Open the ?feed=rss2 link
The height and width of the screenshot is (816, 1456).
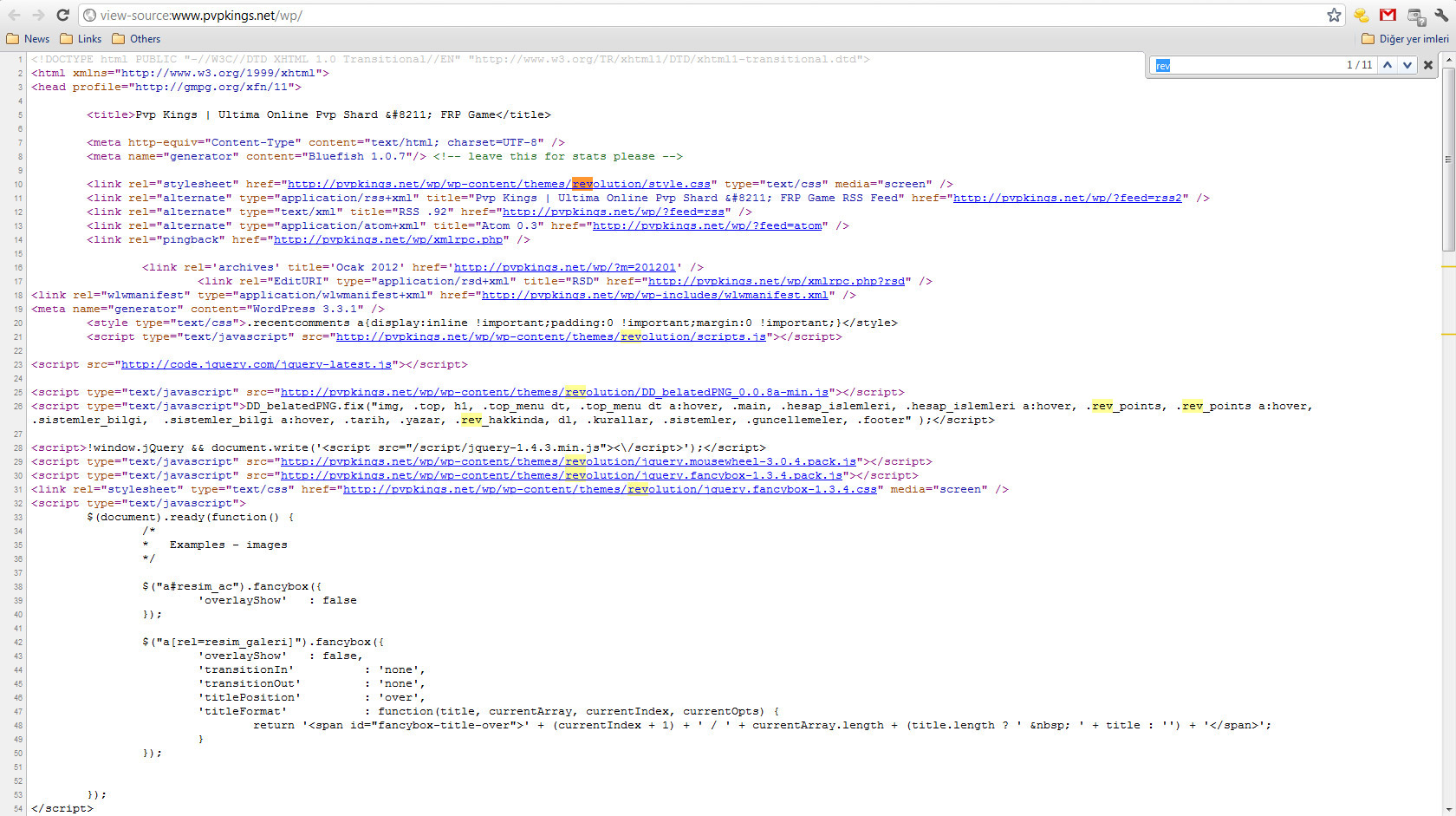[x=1068, y=198]
